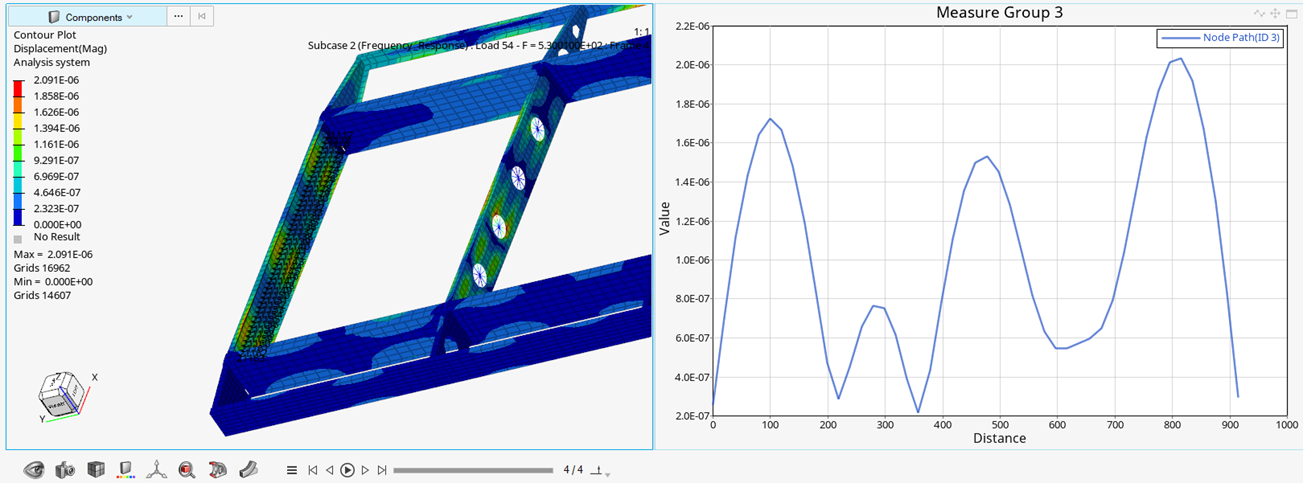Click the Analysis system legend label

(x=50, y=62)
